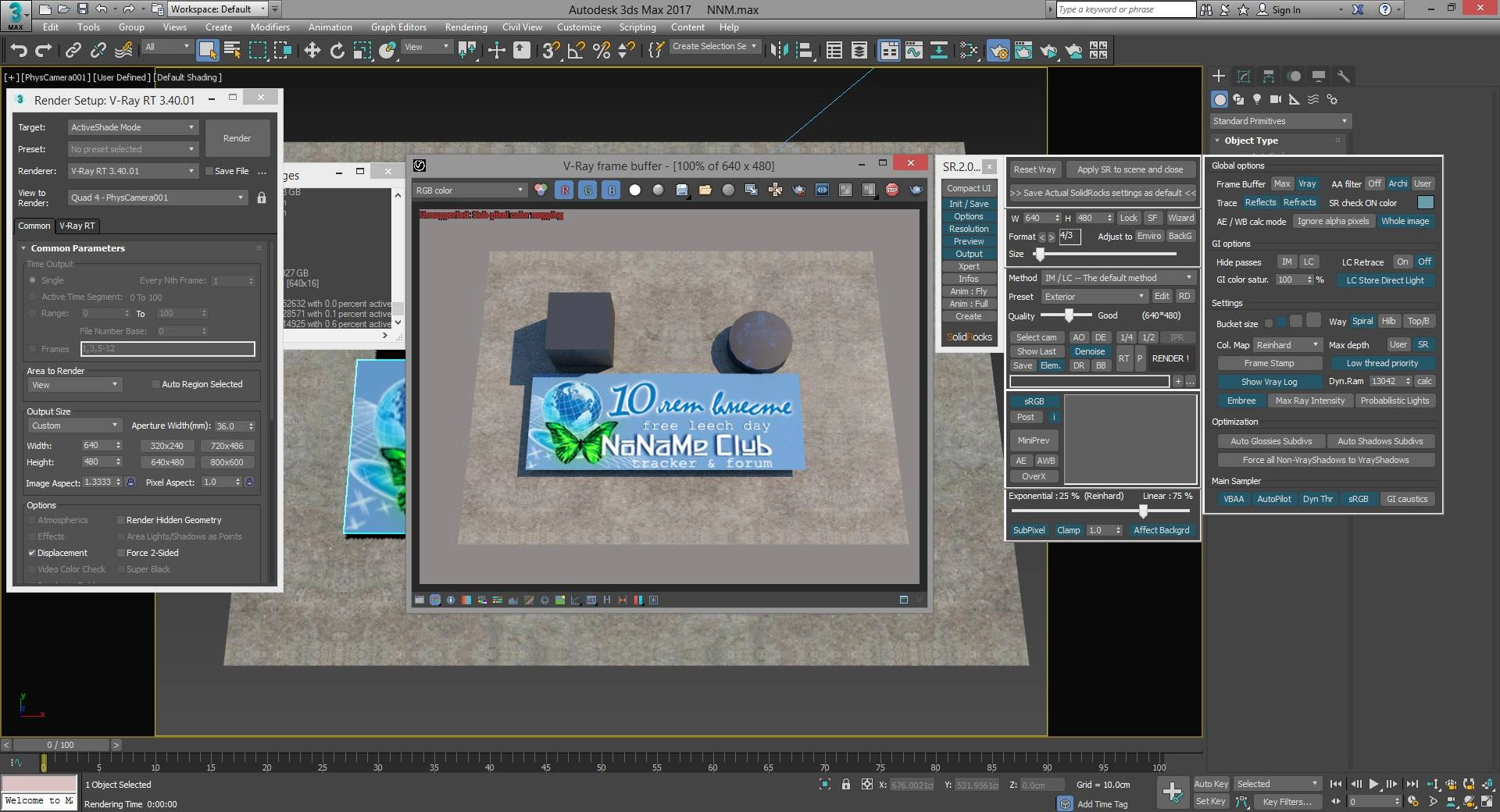This screenshot has width=1500, height=812.
Task: Enable the Save File checkbox
Action: click(209, 171)
